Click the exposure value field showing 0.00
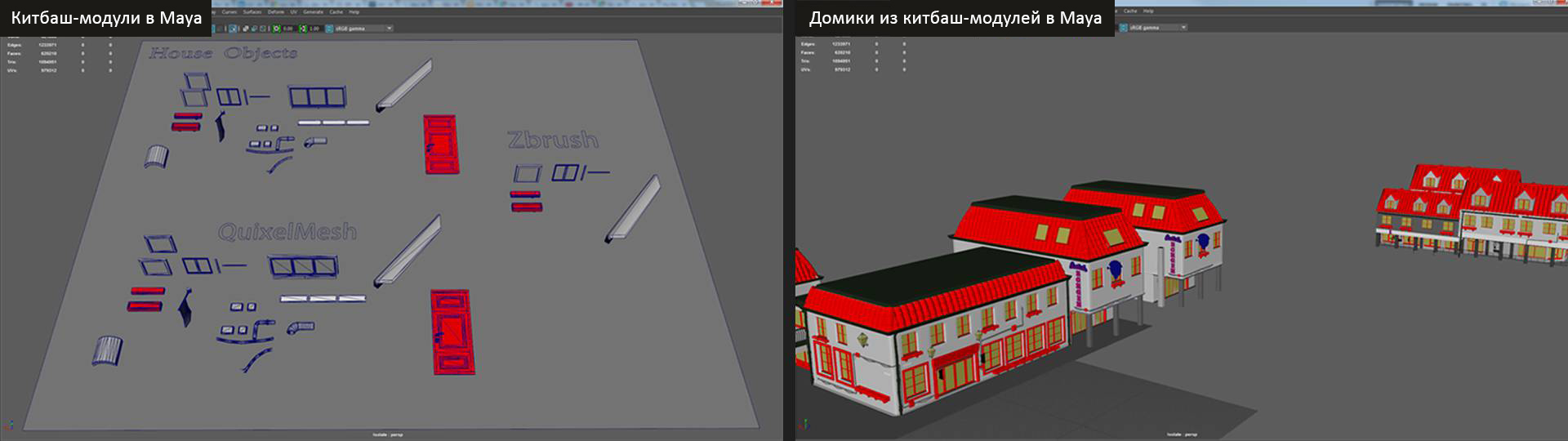Image resolution: width=1568 pixels, height=441 pixels. (288, 29)
